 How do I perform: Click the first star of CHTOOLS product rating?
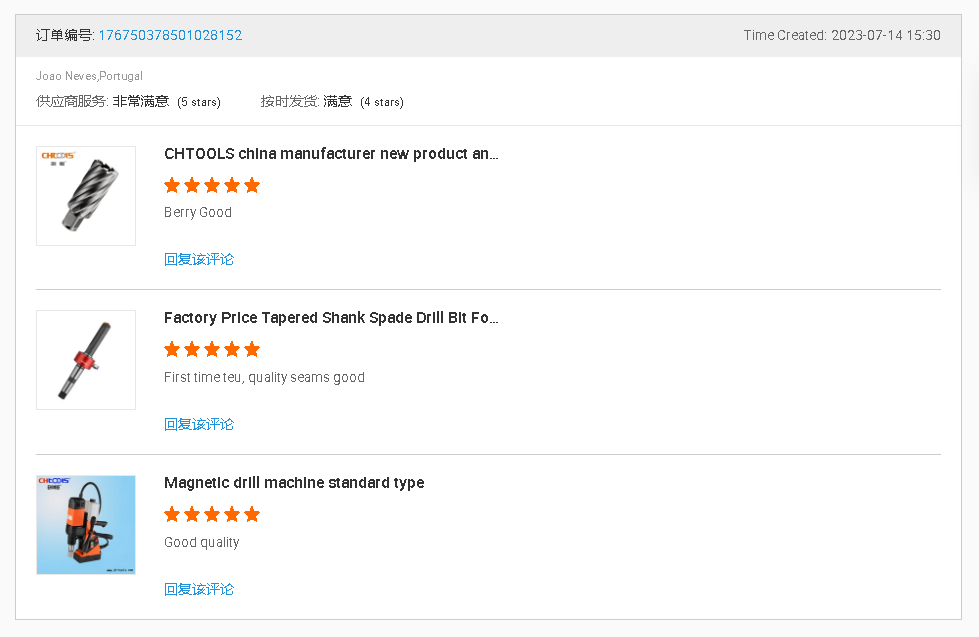(172, 185)
